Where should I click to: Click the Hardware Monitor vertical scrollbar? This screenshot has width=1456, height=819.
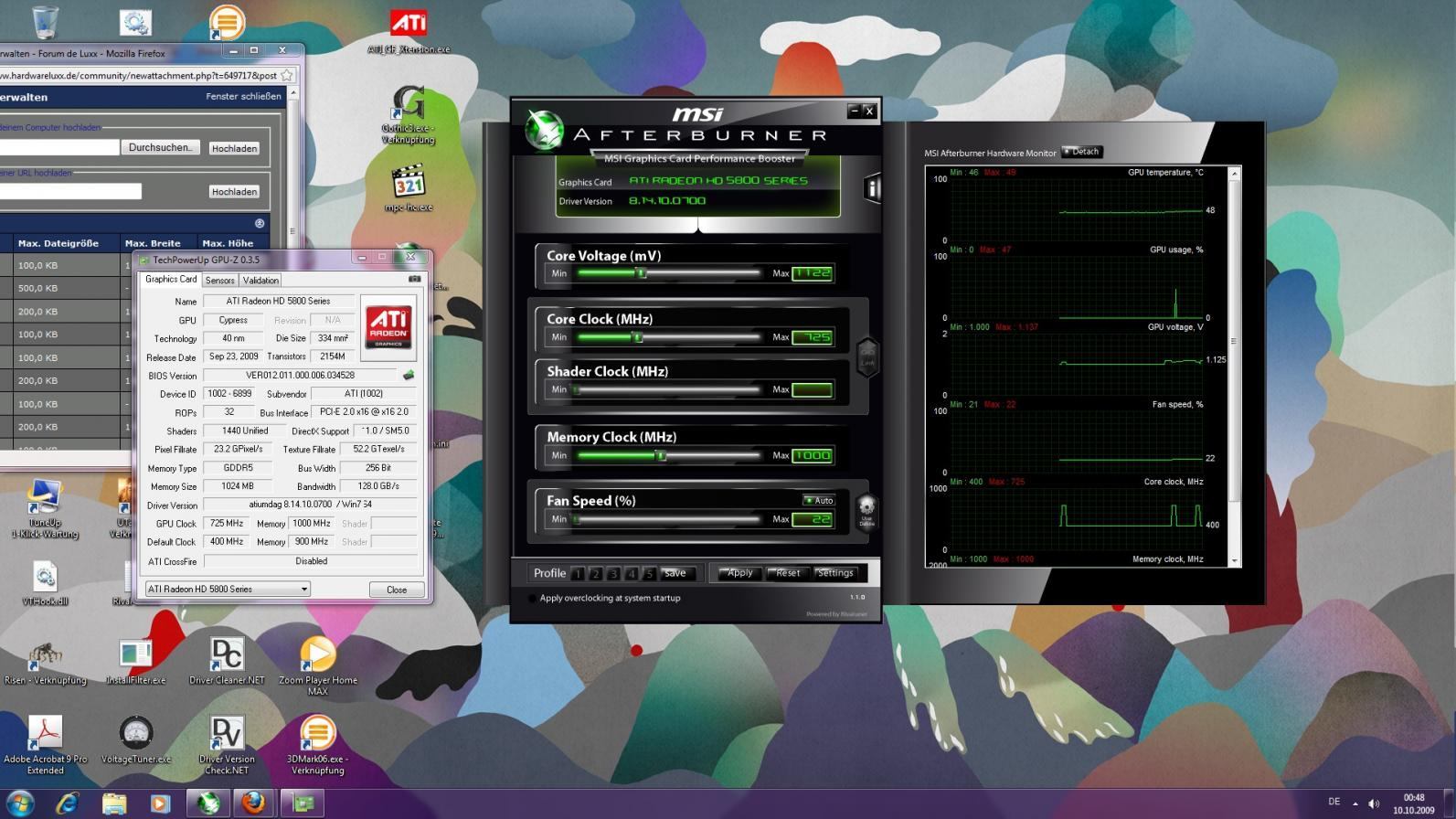point(1235,366)
